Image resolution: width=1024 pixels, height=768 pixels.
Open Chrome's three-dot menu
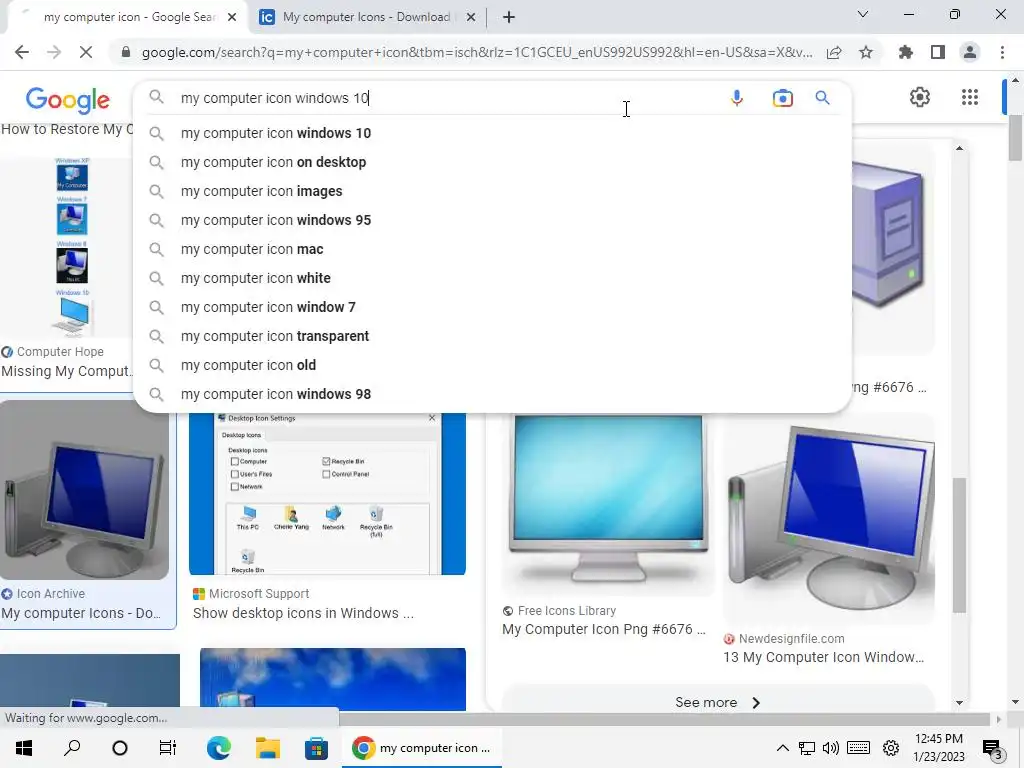pyautogui.click(x=1002, y=52)
